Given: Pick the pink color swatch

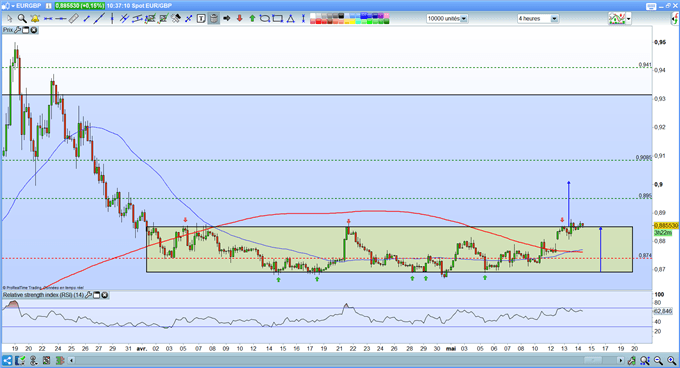Looking at the screenshot, I should [386, 16].
